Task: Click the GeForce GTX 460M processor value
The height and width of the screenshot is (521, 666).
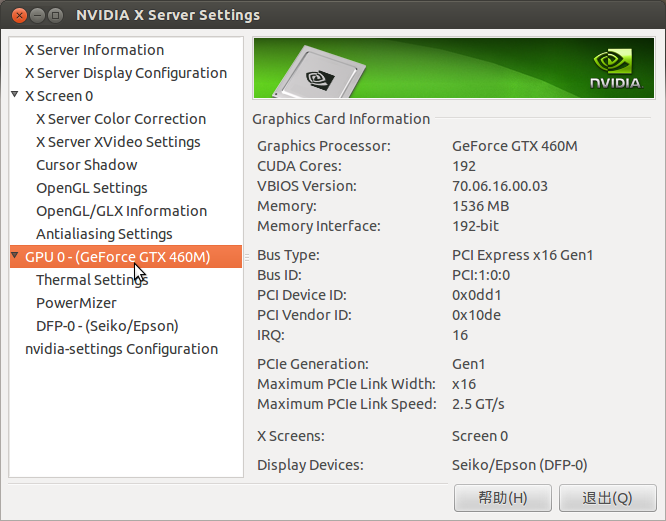Action: (514, 146)
